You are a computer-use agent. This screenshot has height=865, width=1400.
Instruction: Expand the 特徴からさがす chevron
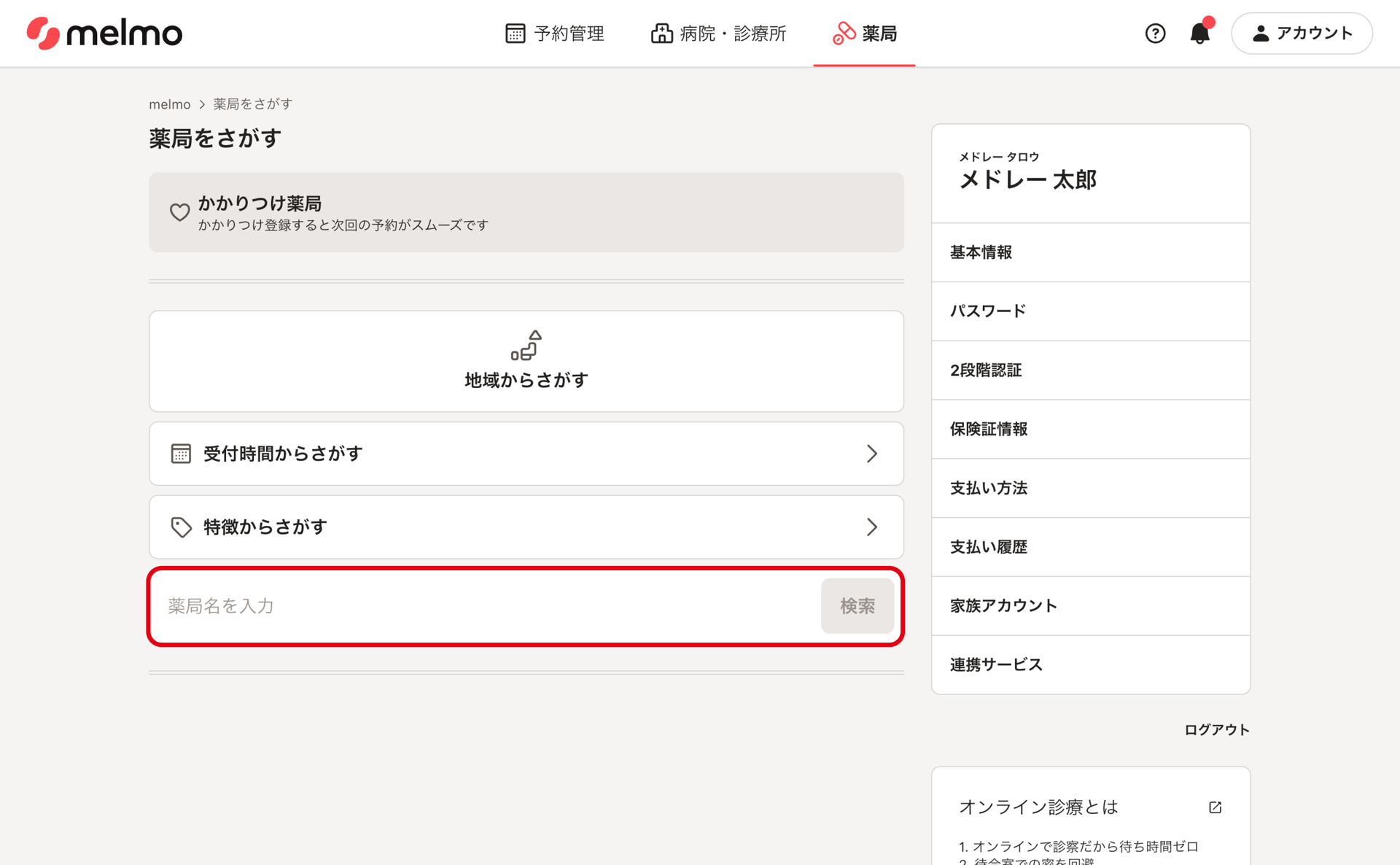871,527
